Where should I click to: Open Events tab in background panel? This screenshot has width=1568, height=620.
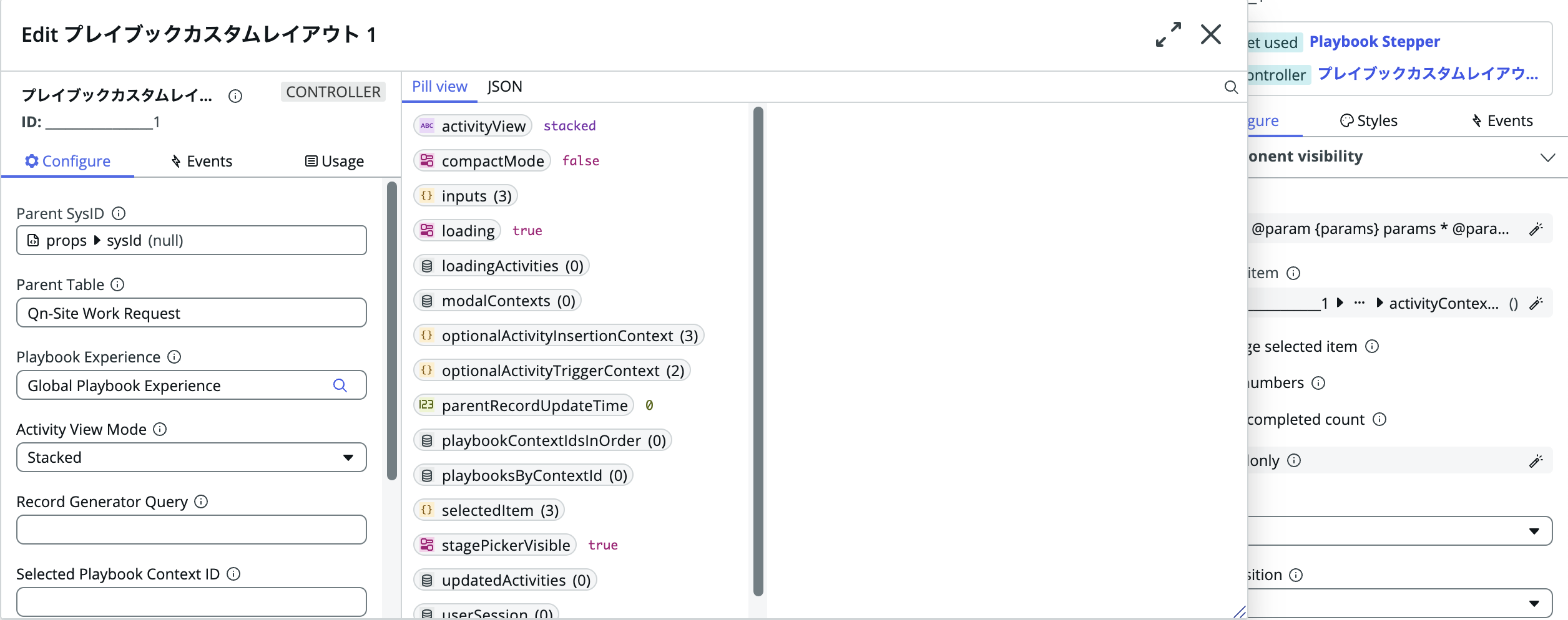tap(1502, 120)
